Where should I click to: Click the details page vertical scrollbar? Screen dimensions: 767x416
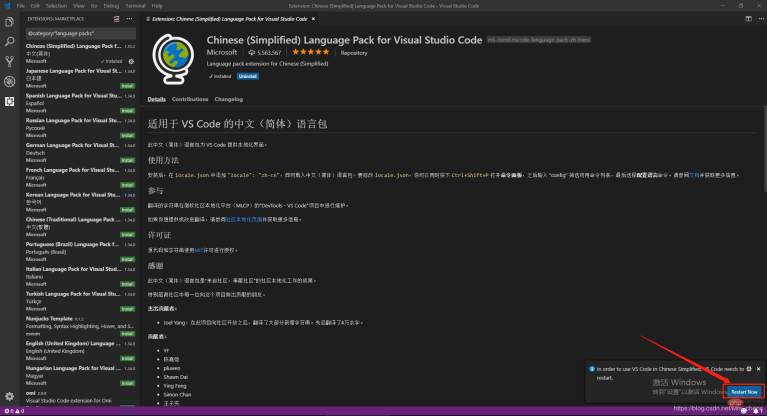coord(764,149)
